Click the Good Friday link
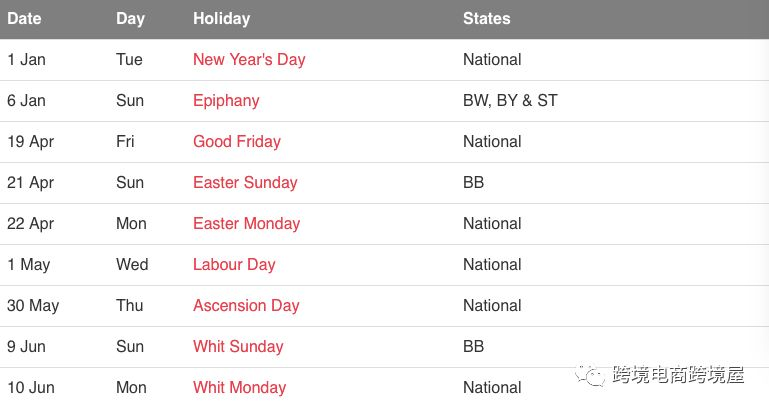The image size is (769, 408). pos(237,142)
